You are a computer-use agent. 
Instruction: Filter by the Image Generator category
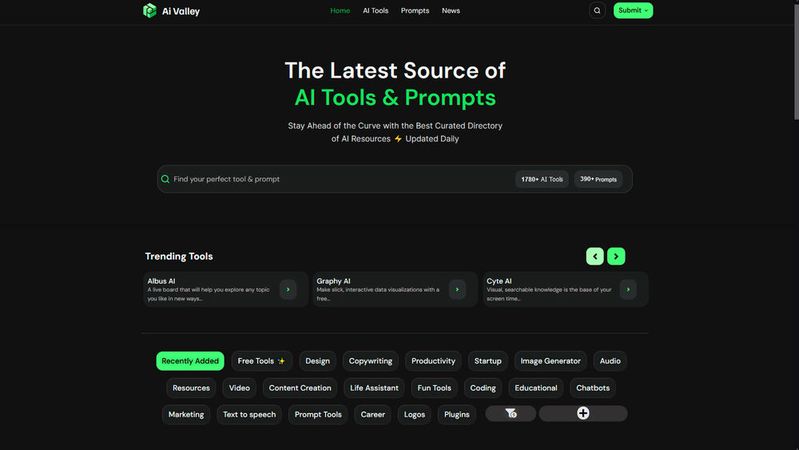click(x=550, y=361)
